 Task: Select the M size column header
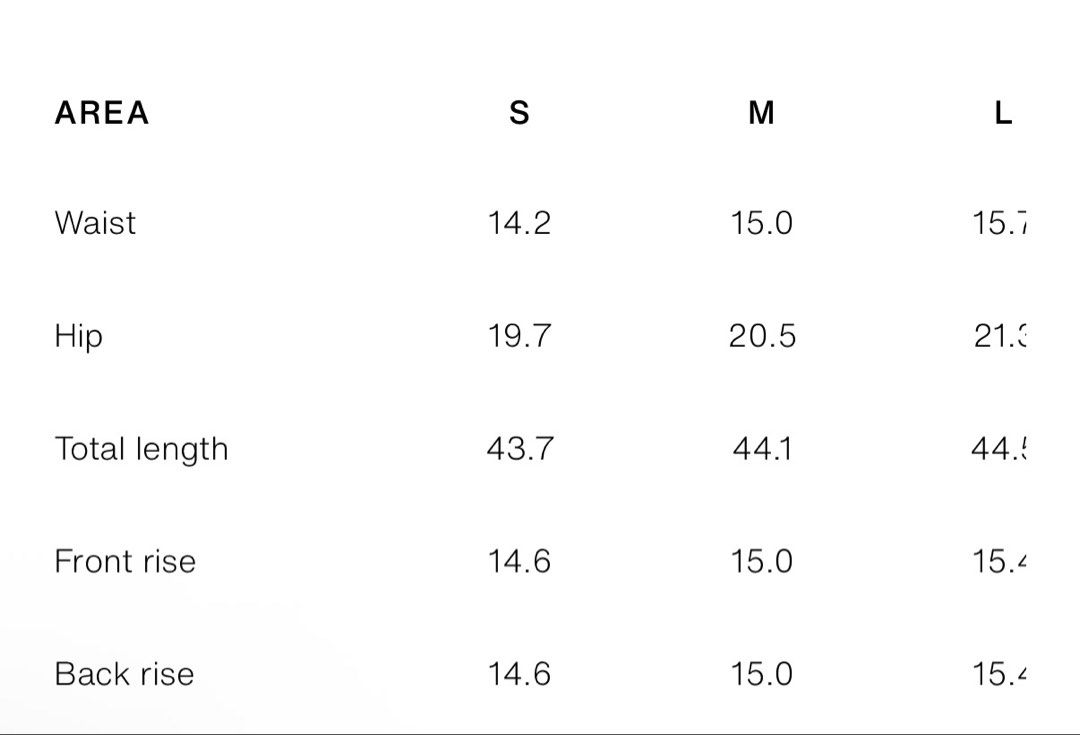(761, 113)
